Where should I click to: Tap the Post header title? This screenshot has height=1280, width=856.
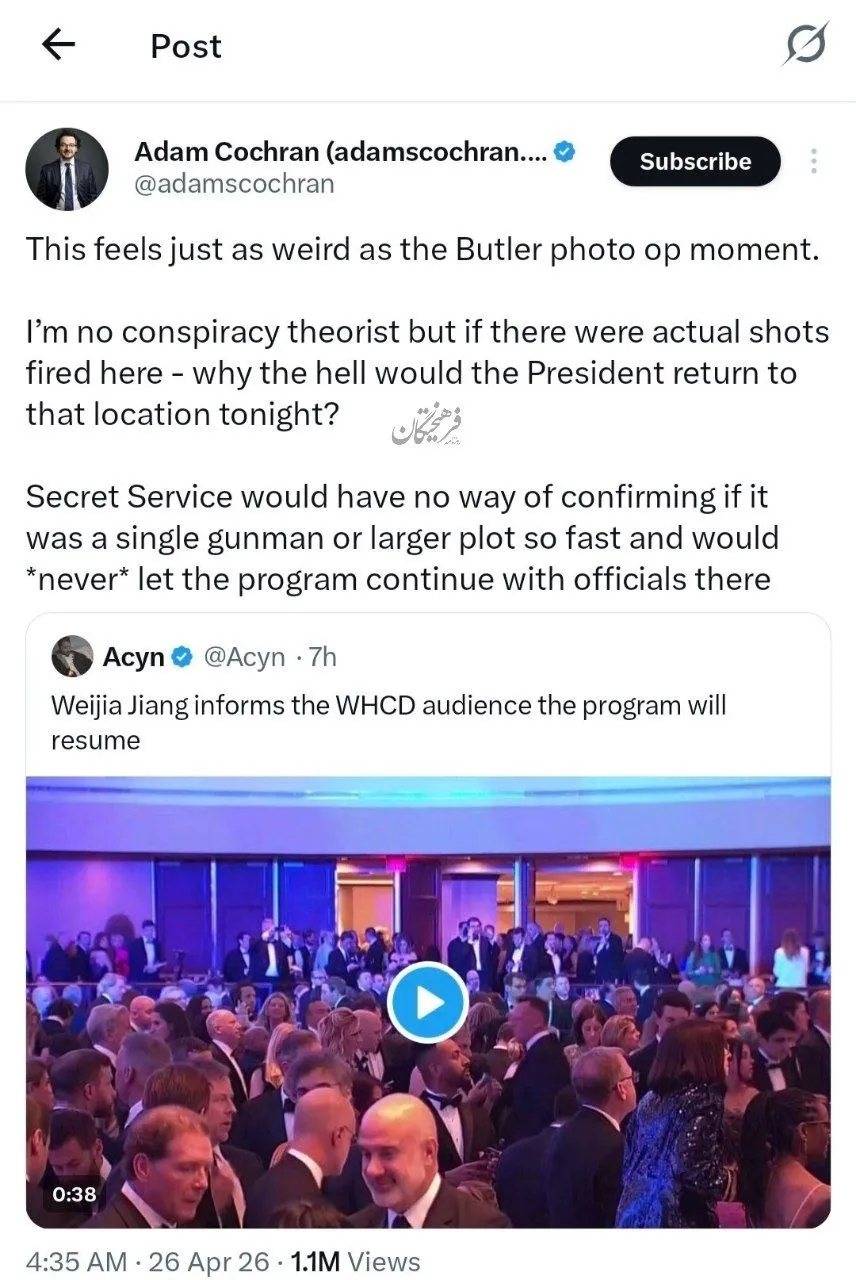(x=186, y=46)
